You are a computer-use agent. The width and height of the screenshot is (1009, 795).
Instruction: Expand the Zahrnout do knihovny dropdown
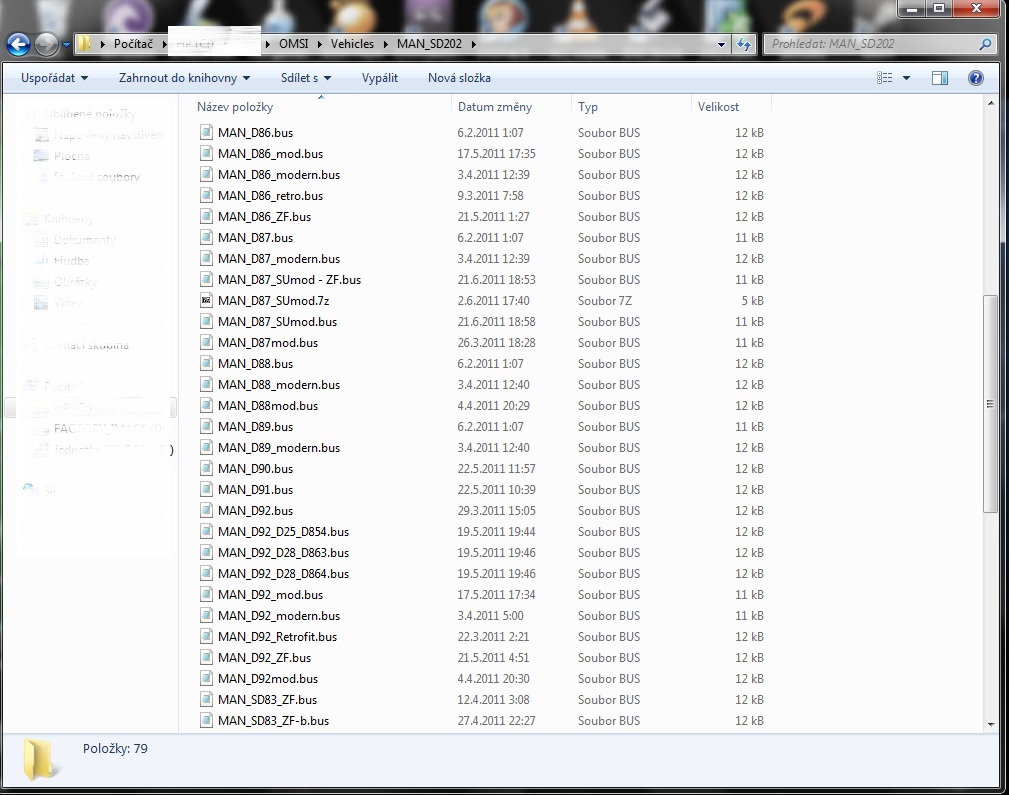point(184,78)
